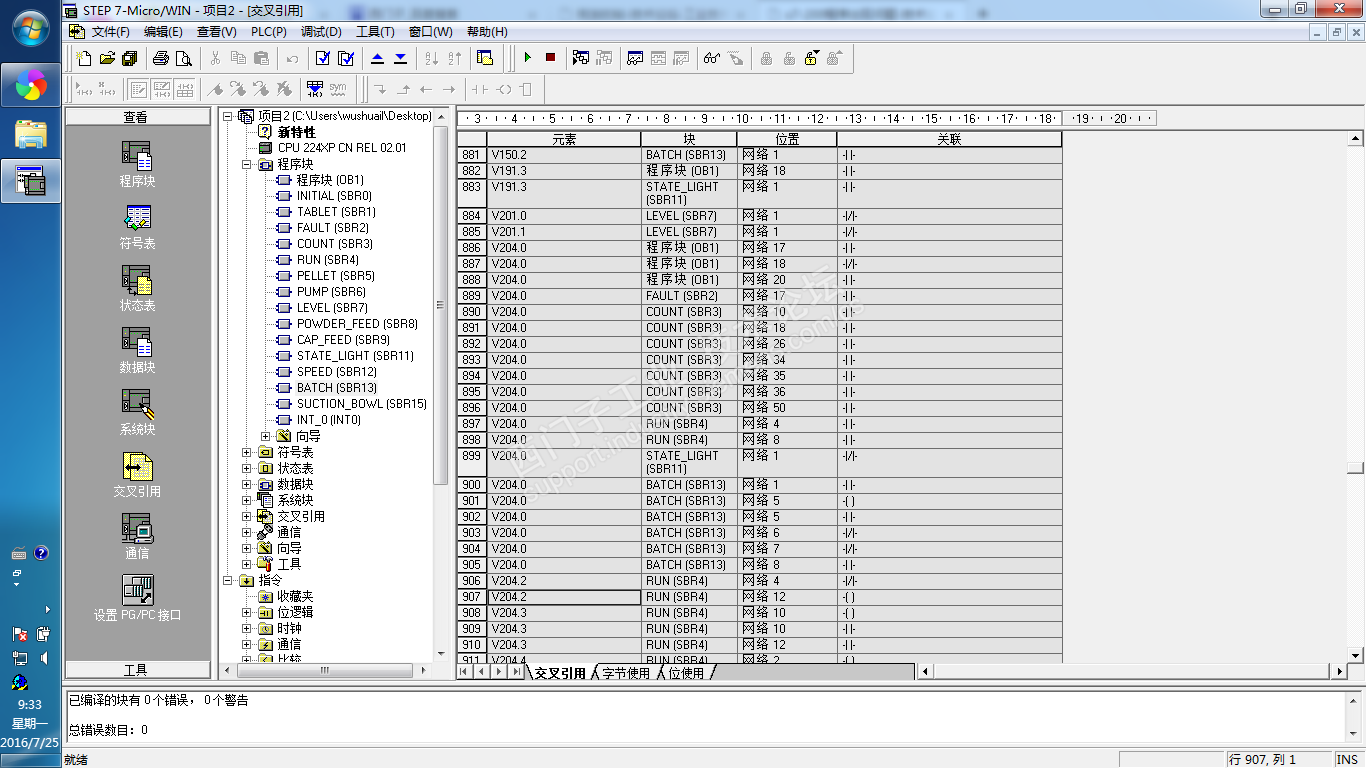Click the 9:33 clock in the taskbar
Viewport: 1366px width, 768px height.
(30, 705)
